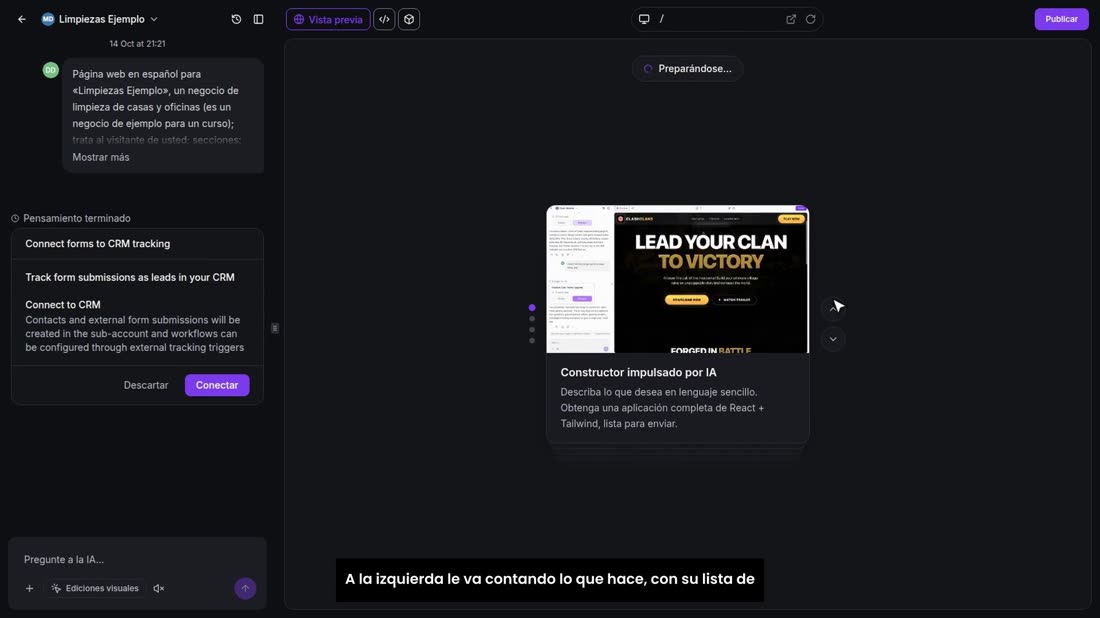Click the Connect to CRM heading
This screenshot has height=618, width=1100.
(63, 304)
